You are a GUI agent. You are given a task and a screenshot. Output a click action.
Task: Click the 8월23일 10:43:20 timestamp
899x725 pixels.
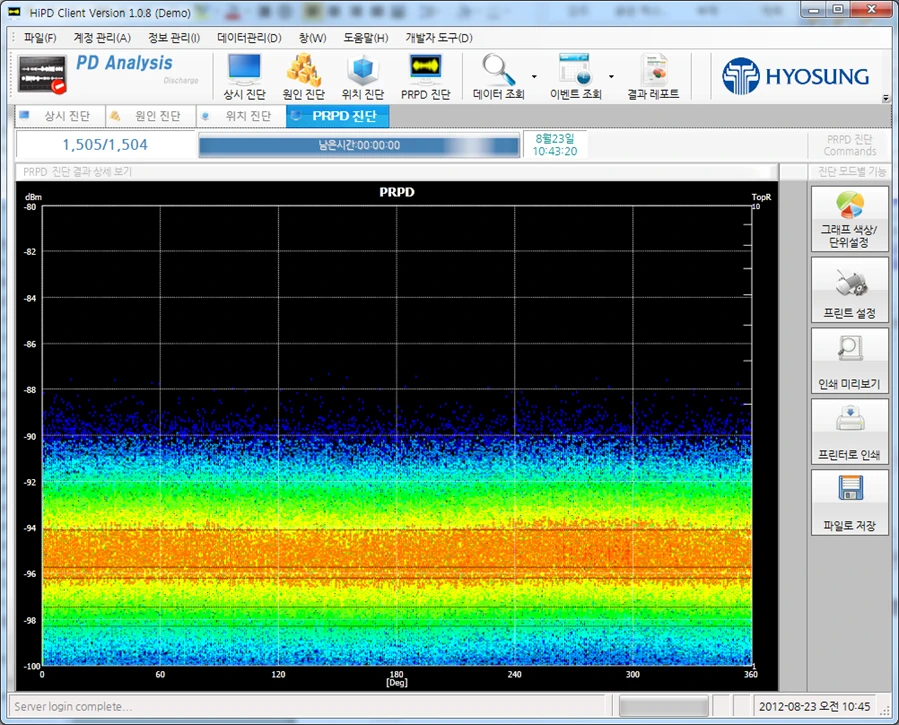tap(554, 144)
